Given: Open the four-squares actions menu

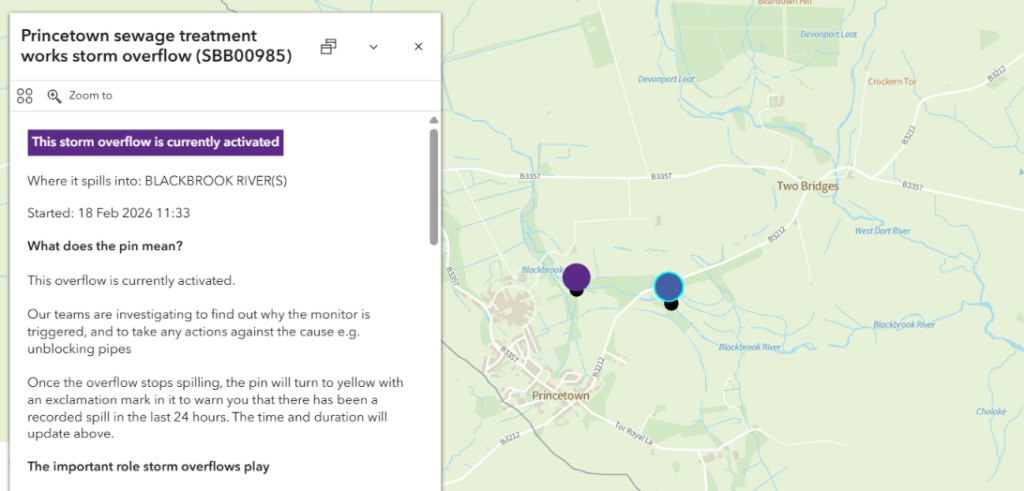Looking at the screenshot, I should pyautogui.click(x=25, y=96).
